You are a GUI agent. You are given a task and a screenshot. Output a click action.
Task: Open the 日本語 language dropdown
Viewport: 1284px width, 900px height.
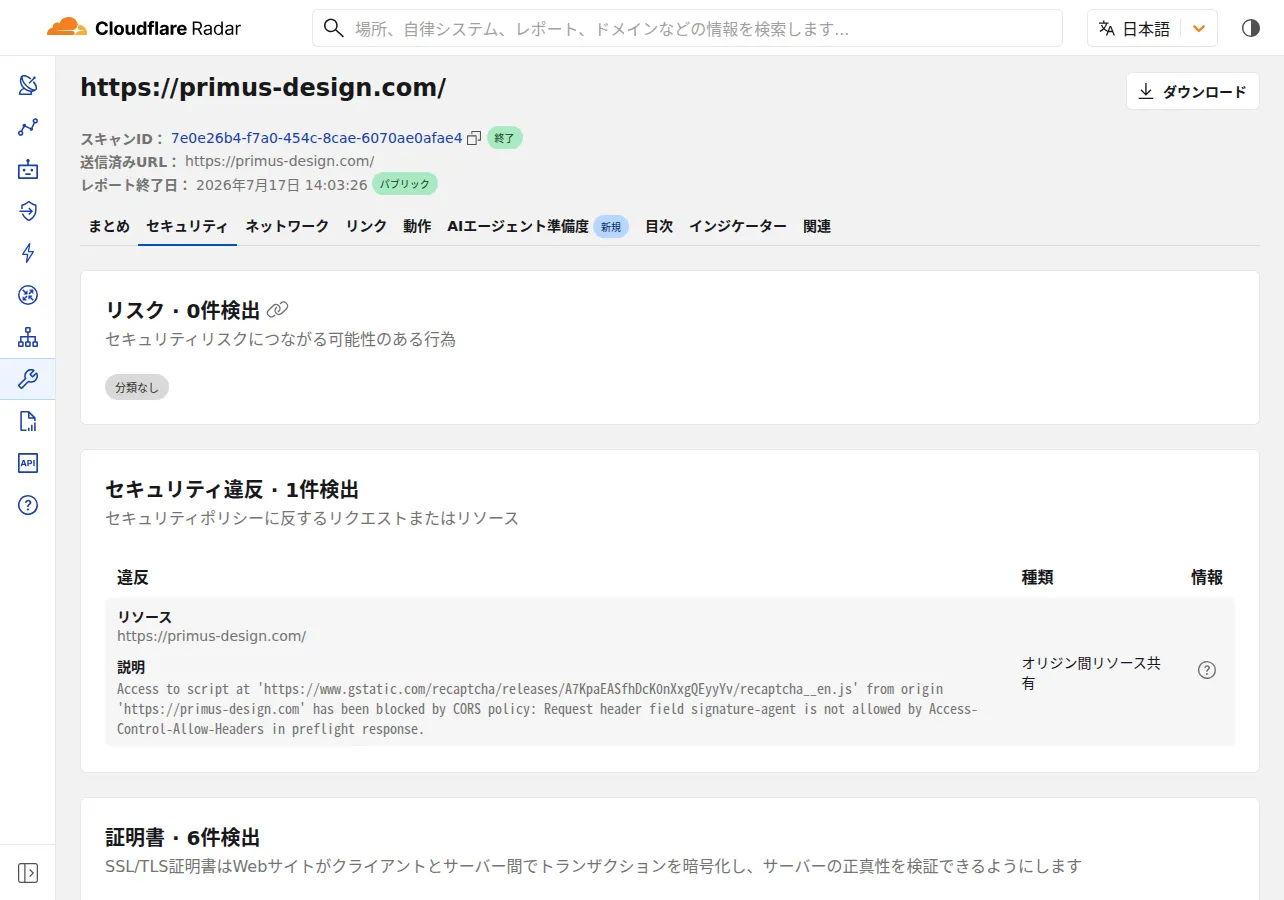tap(1152, 28)
